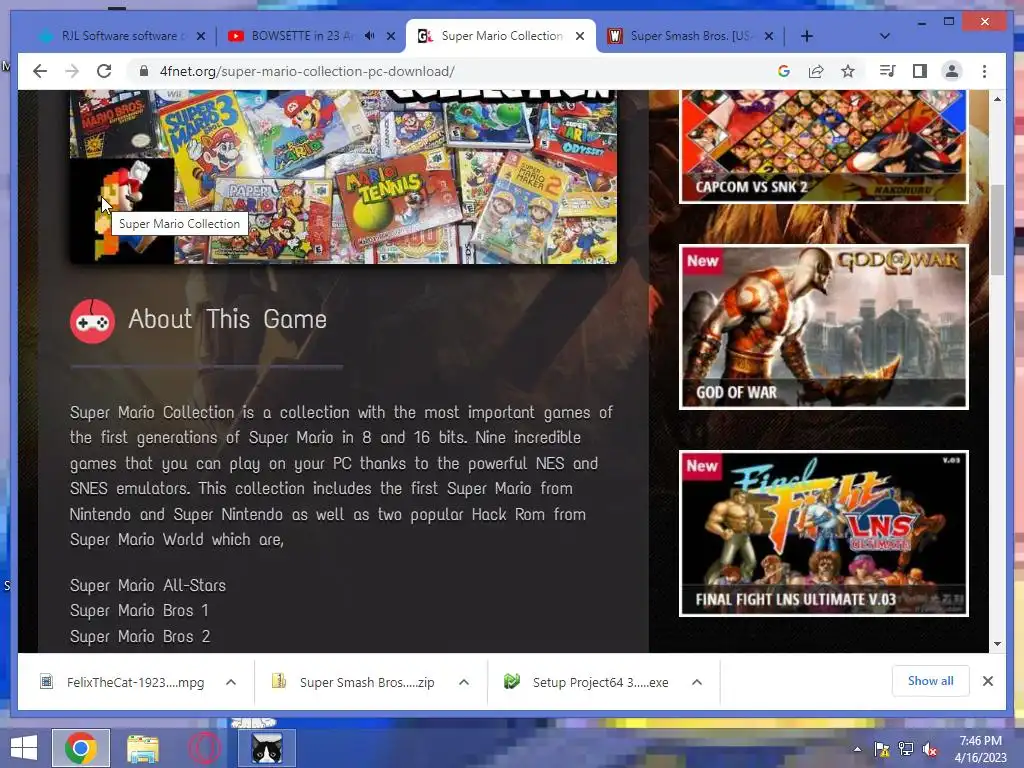The width and height of the screenshot is (1024, 768).
Task: Expand options for Setup Project64 download
Action: pos(697,682)
